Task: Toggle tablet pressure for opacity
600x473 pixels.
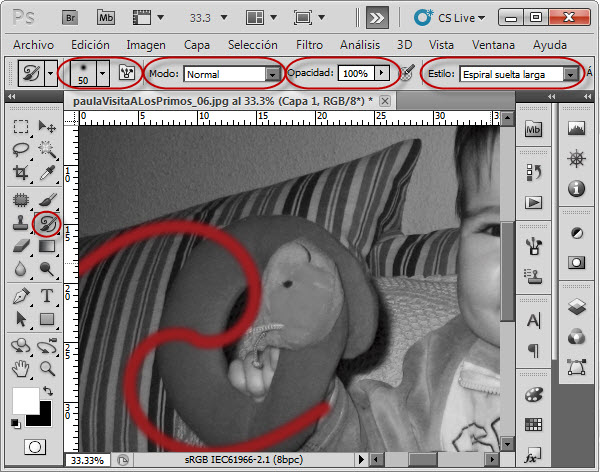Action: coord(408,73)
